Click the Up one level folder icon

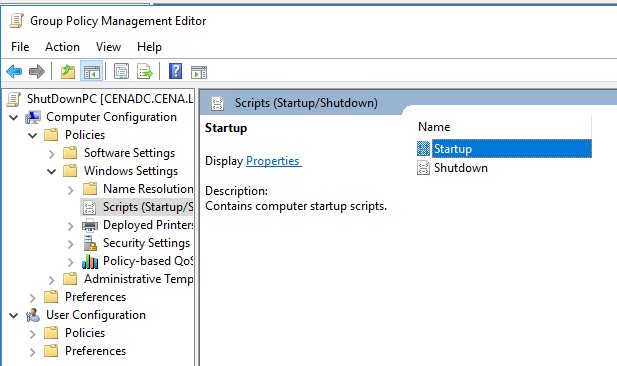[x=68, y=72]
